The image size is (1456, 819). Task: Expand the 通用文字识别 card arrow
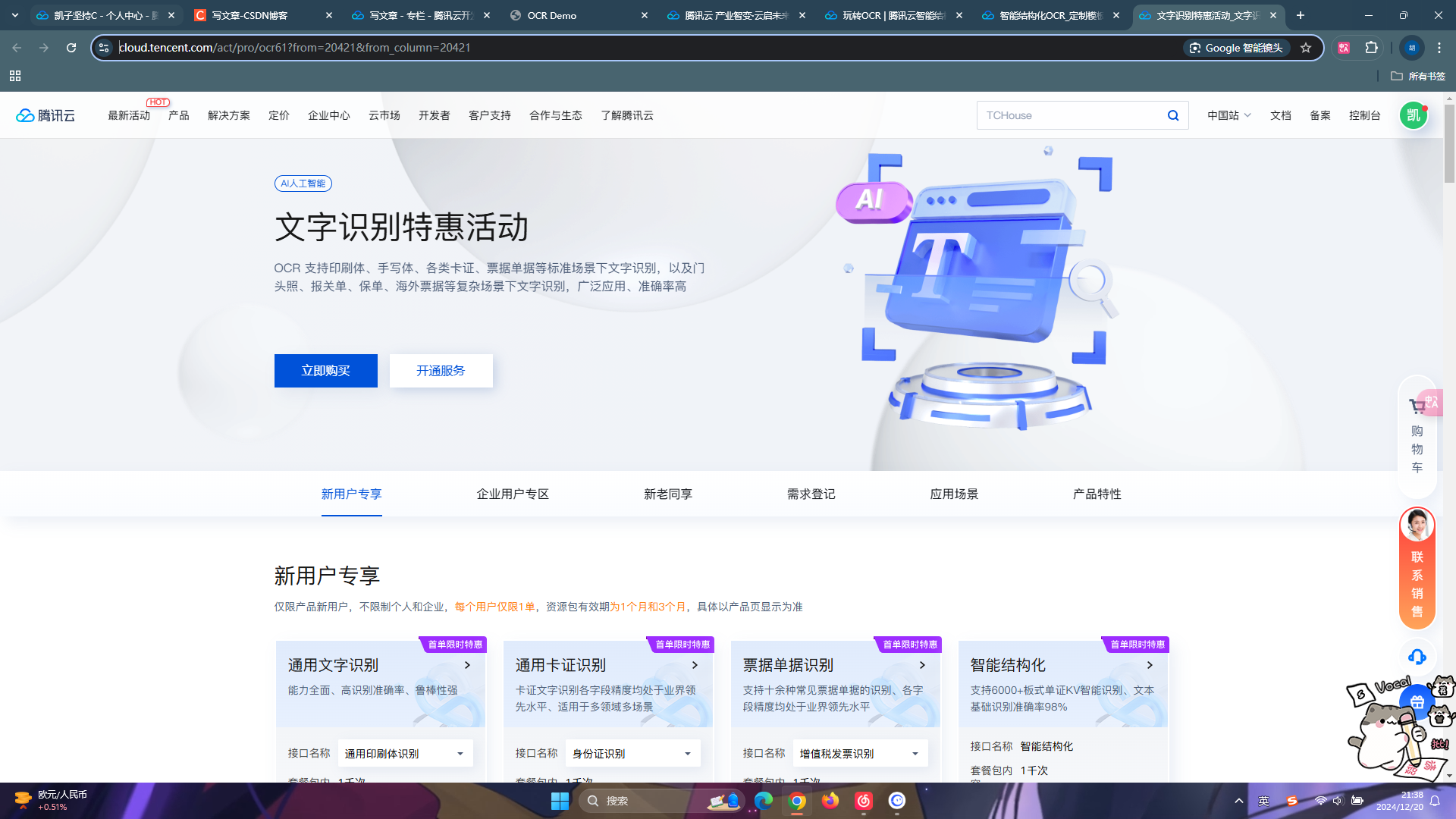[468, 665]
